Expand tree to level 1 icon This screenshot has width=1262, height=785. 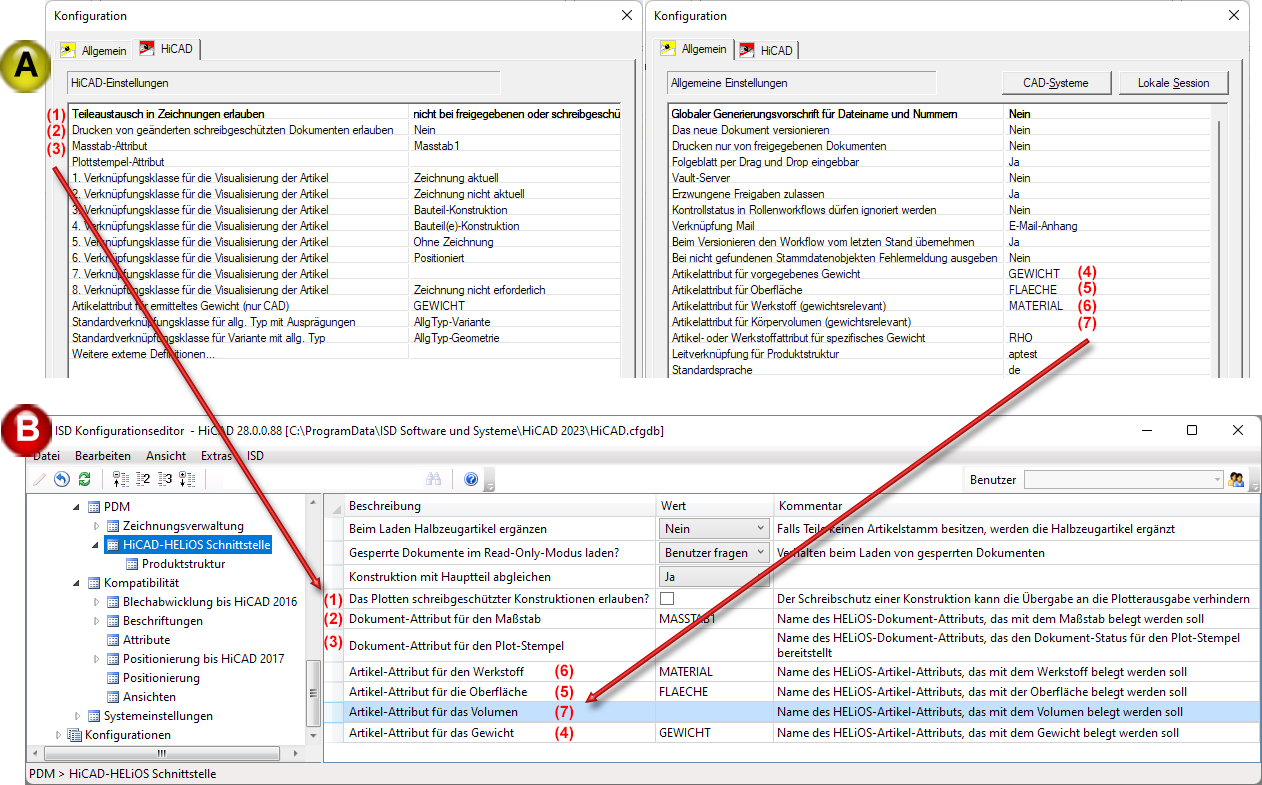[120, 479]
